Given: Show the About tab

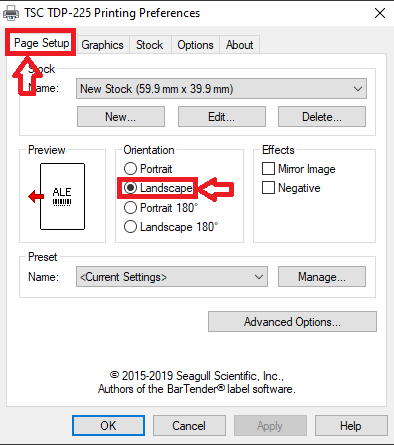Looking at the screenshot, I should tap(239, 45).
